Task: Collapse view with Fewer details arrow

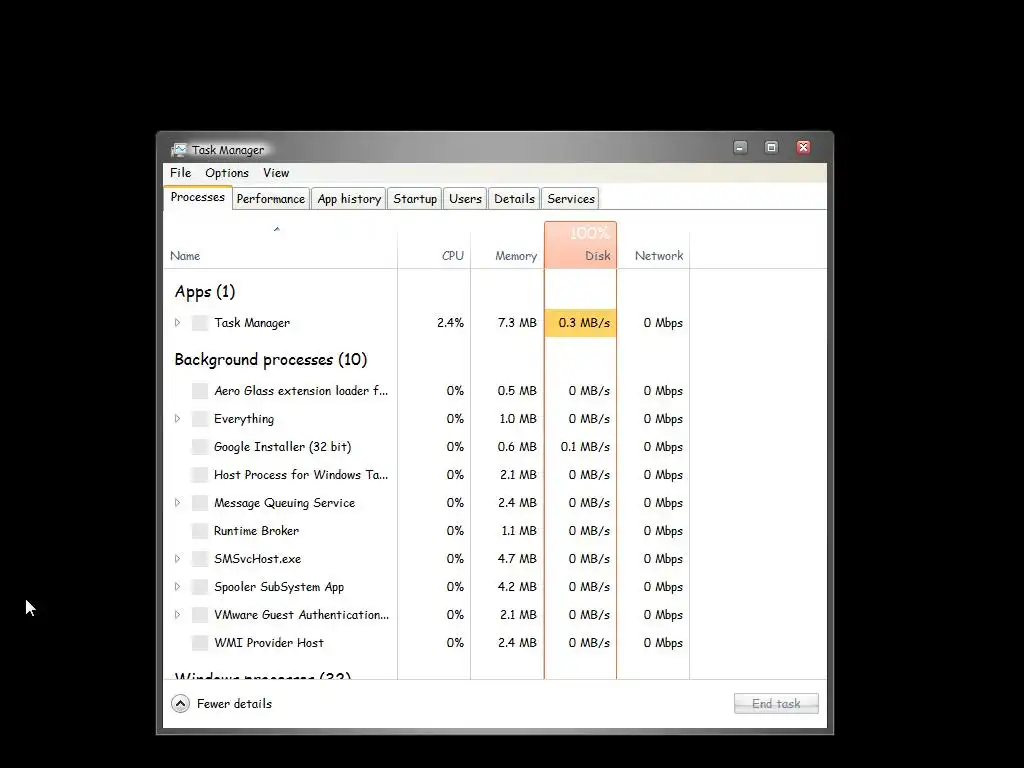Action: [180, 703]
